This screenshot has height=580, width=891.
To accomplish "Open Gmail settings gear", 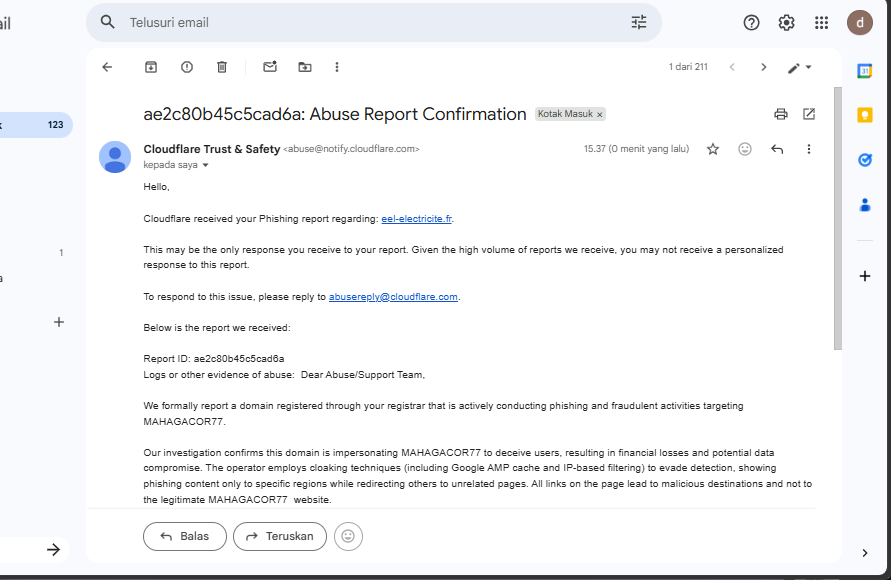I will pos(786,23).
